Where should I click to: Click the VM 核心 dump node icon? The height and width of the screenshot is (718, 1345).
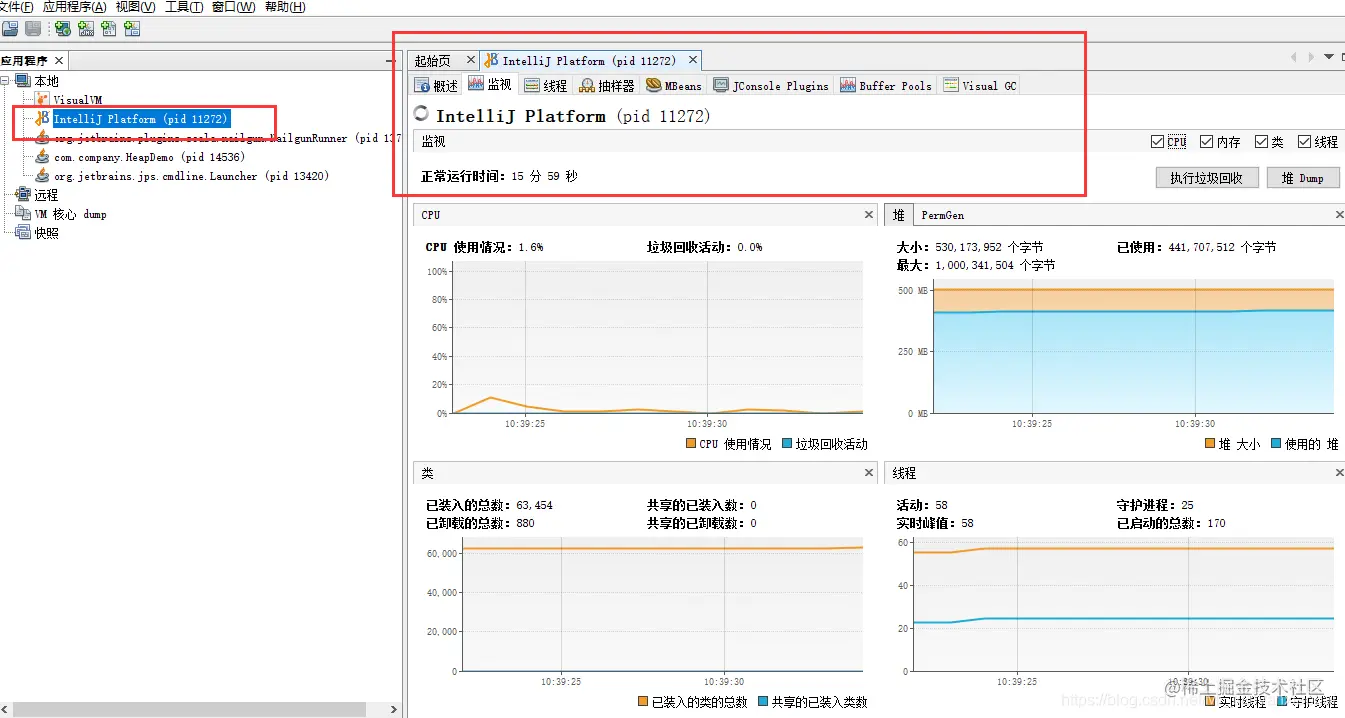click(23, 214)
